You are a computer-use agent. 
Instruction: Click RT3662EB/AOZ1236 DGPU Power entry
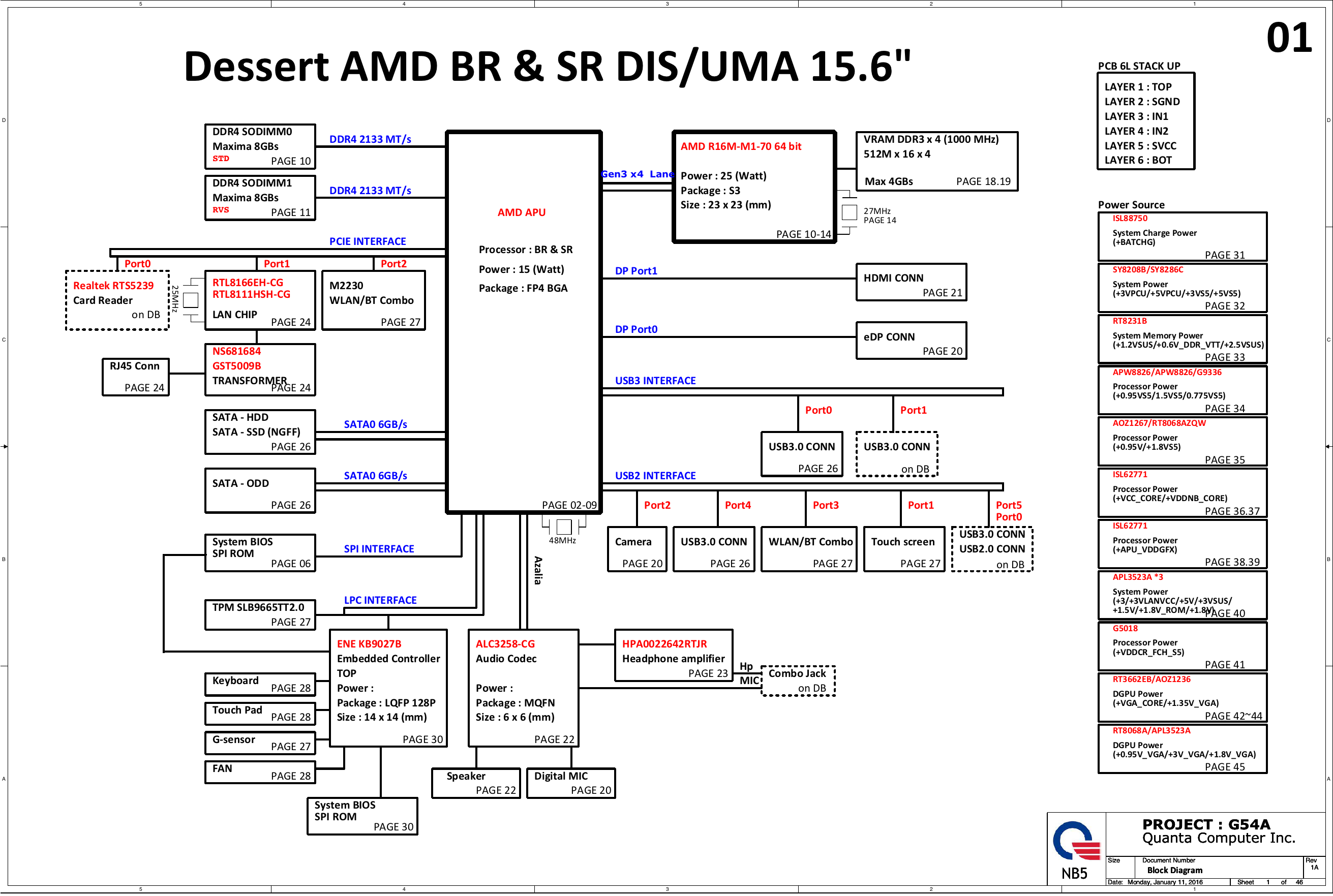1182,698
